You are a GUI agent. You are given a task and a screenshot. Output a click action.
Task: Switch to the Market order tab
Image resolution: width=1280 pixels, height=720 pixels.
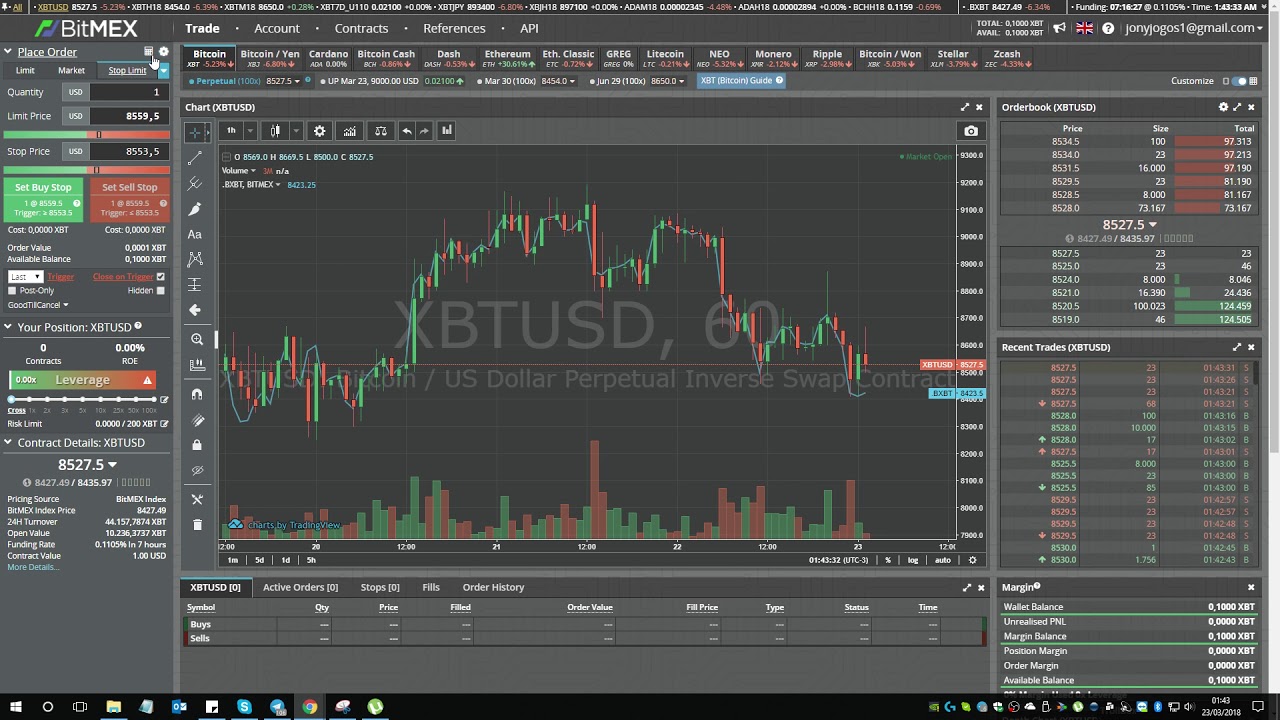(71, 71)
